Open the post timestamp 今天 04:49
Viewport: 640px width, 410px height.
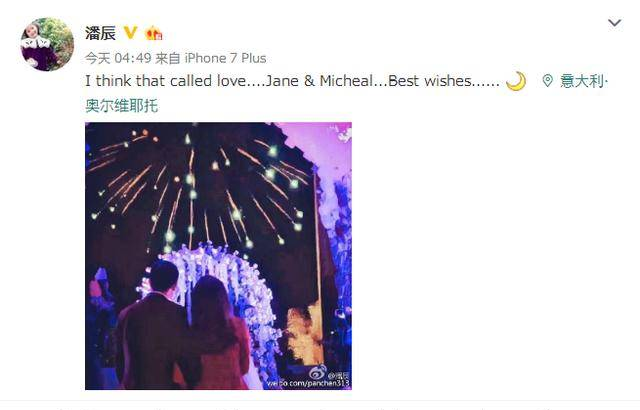point(118,58)
